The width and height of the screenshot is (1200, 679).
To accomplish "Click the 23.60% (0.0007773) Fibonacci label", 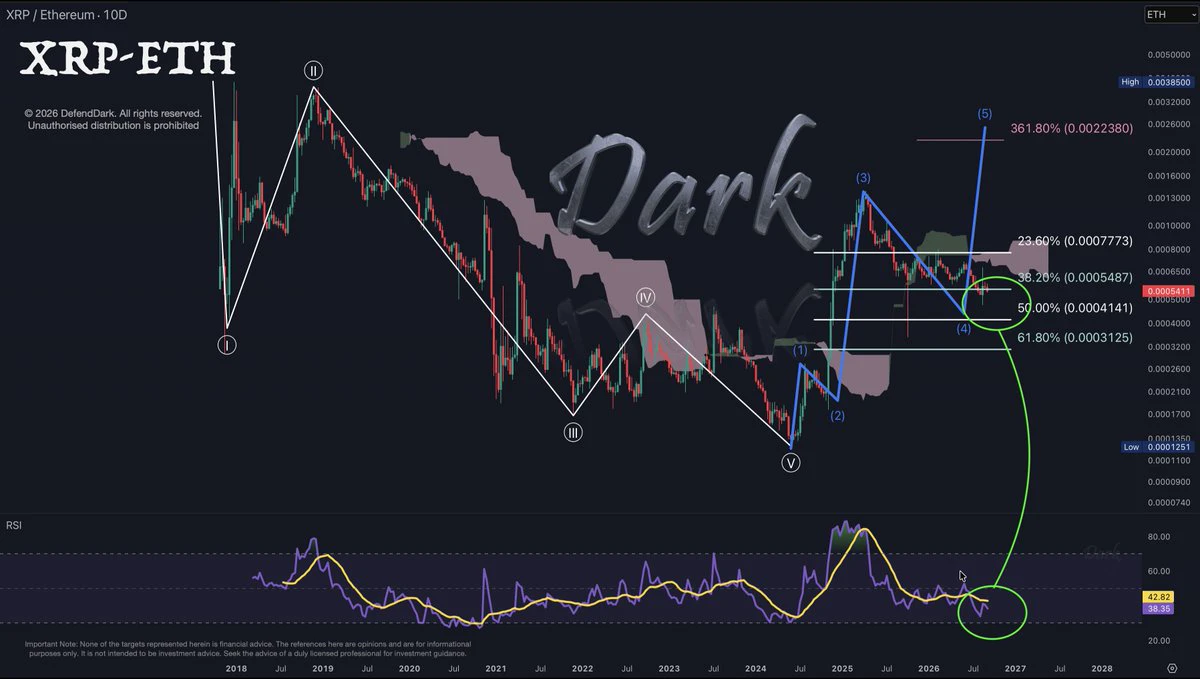I will click(x=1075, y=241).
